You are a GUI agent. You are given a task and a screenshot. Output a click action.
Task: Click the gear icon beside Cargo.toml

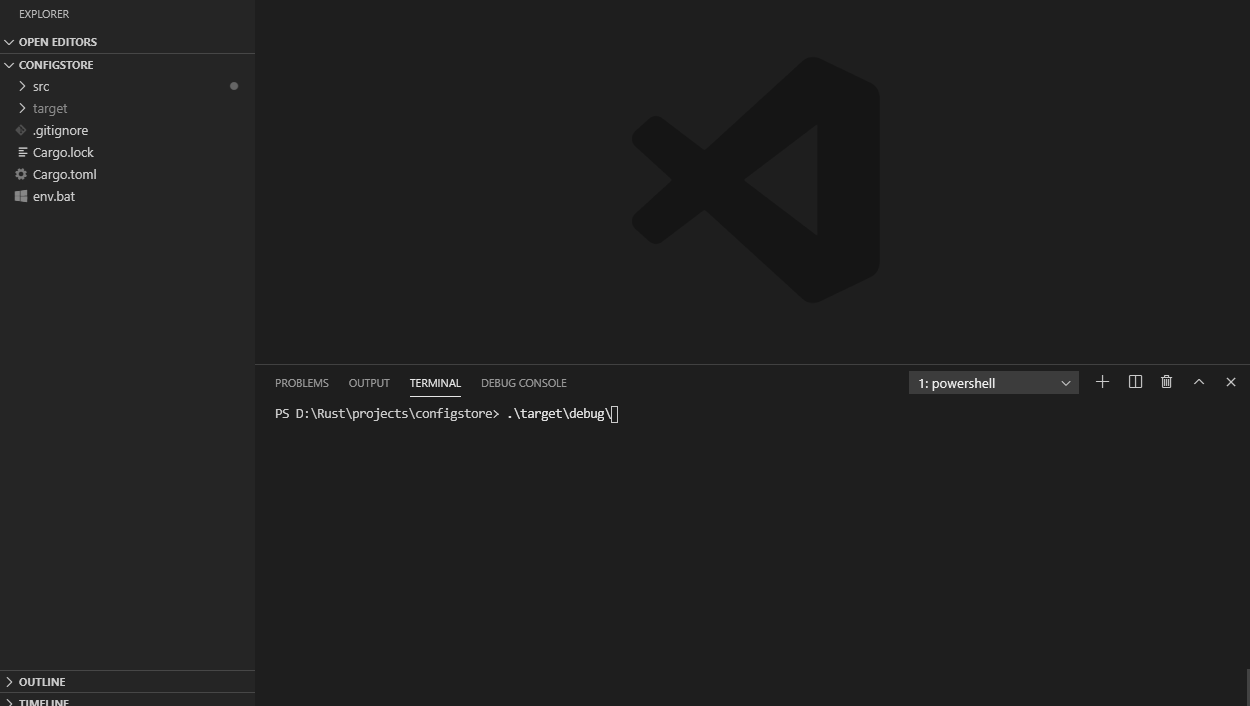tap(21, 174)
